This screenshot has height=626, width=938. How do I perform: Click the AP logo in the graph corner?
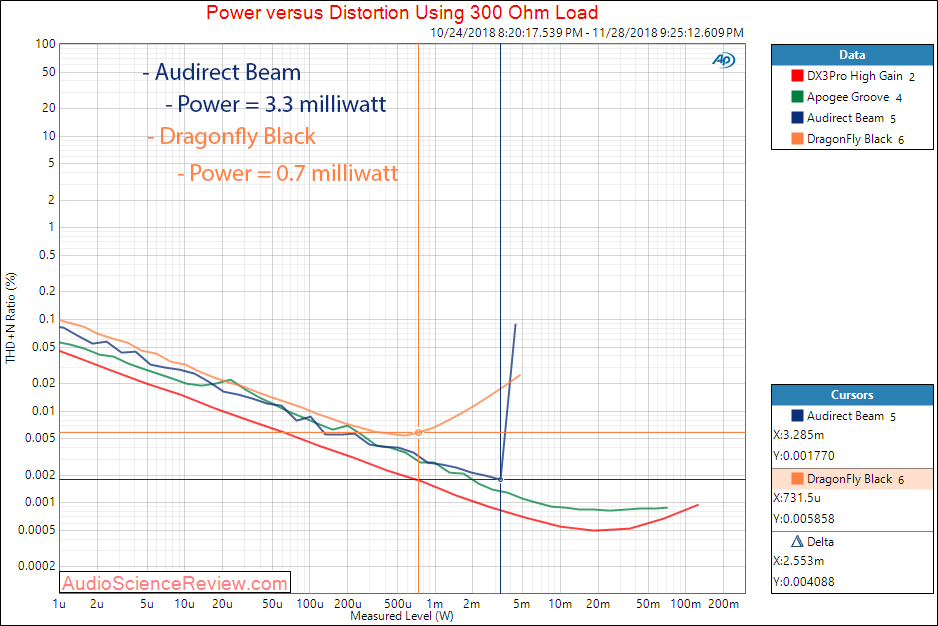point(723,60)
